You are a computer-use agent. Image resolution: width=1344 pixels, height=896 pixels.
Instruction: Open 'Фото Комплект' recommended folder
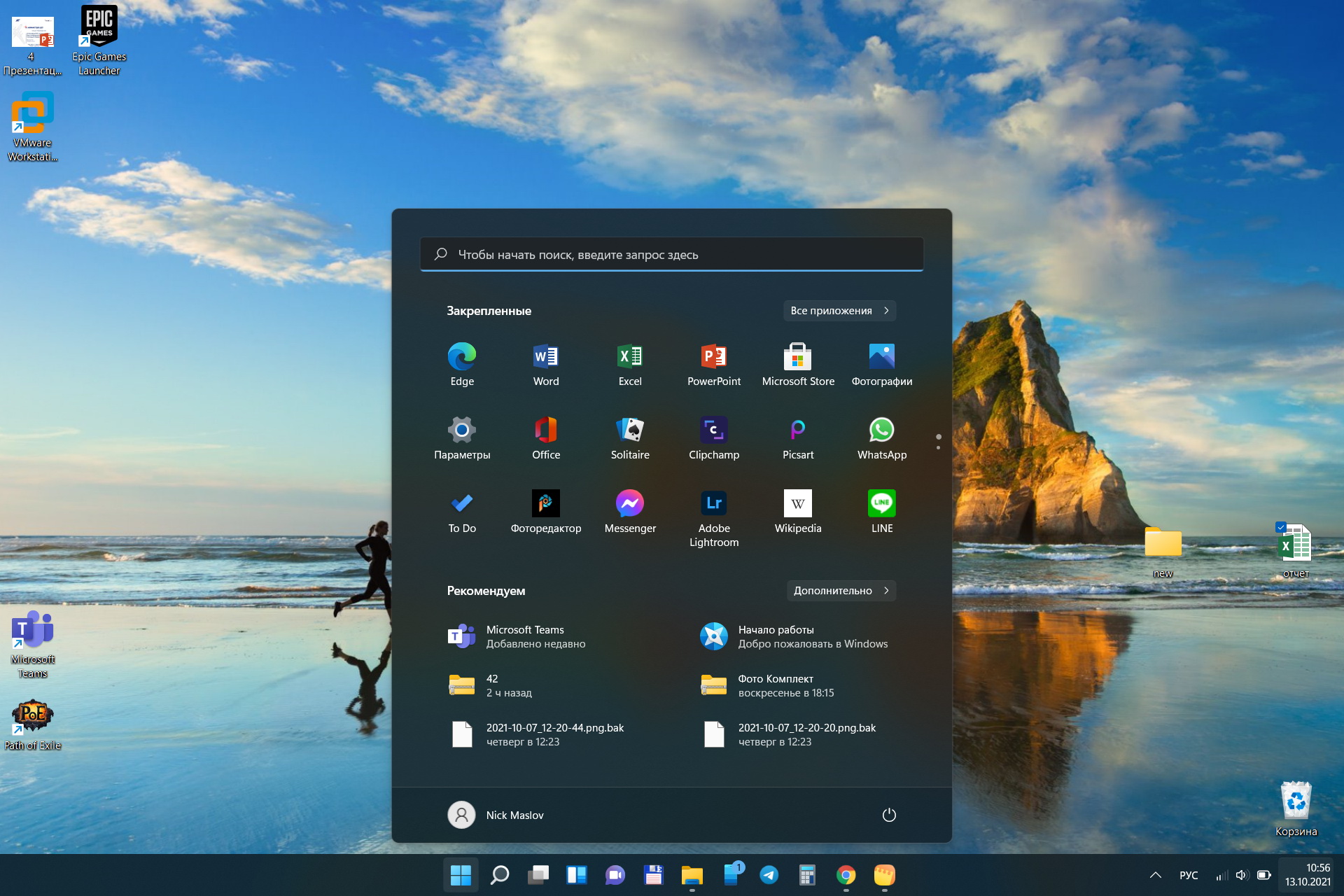[797, 685]
